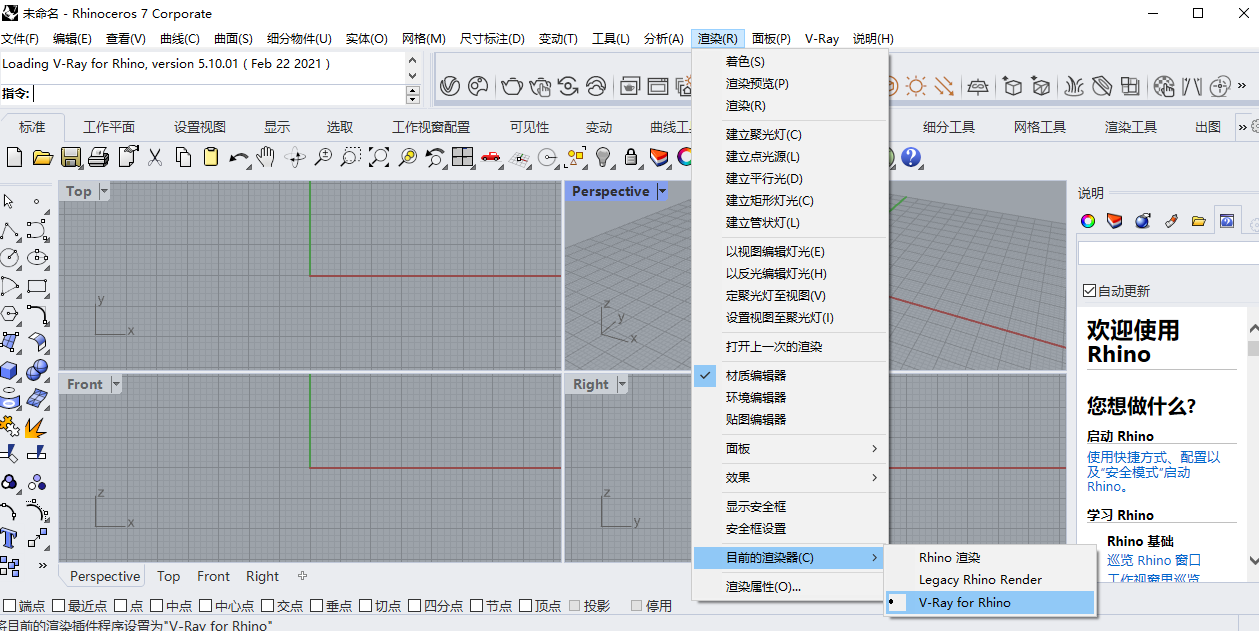The image size is (1259, 631).
Task: Switch to the 渲染工具 tab
Action: [x=1130, y=127]
